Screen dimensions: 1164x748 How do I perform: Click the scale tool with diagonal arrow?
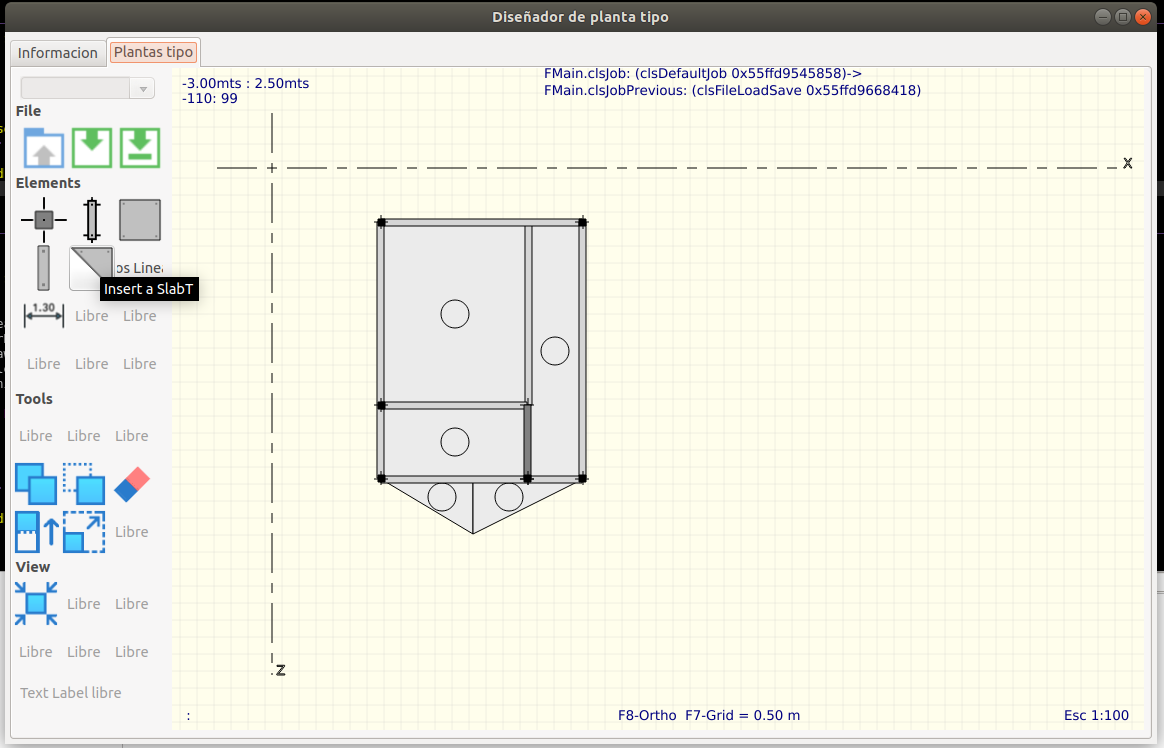pyautogui.click(x=84, y=532)
